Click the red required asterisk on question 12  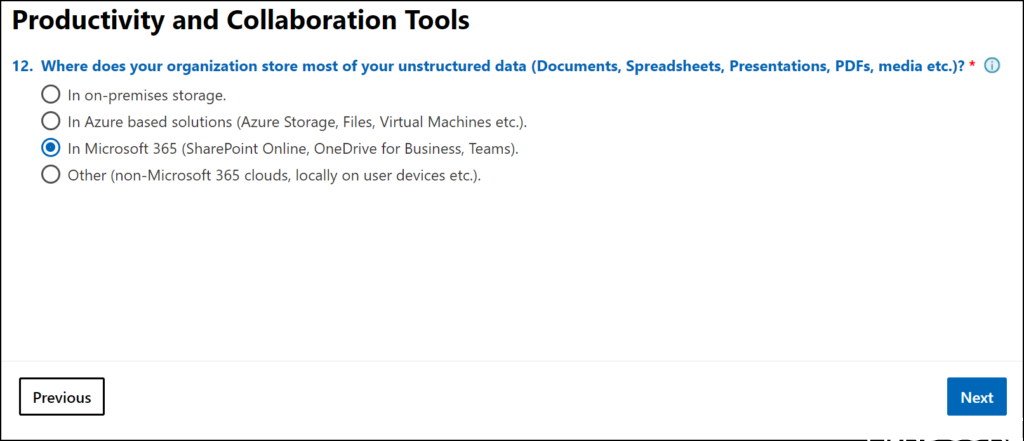point(972,66)
